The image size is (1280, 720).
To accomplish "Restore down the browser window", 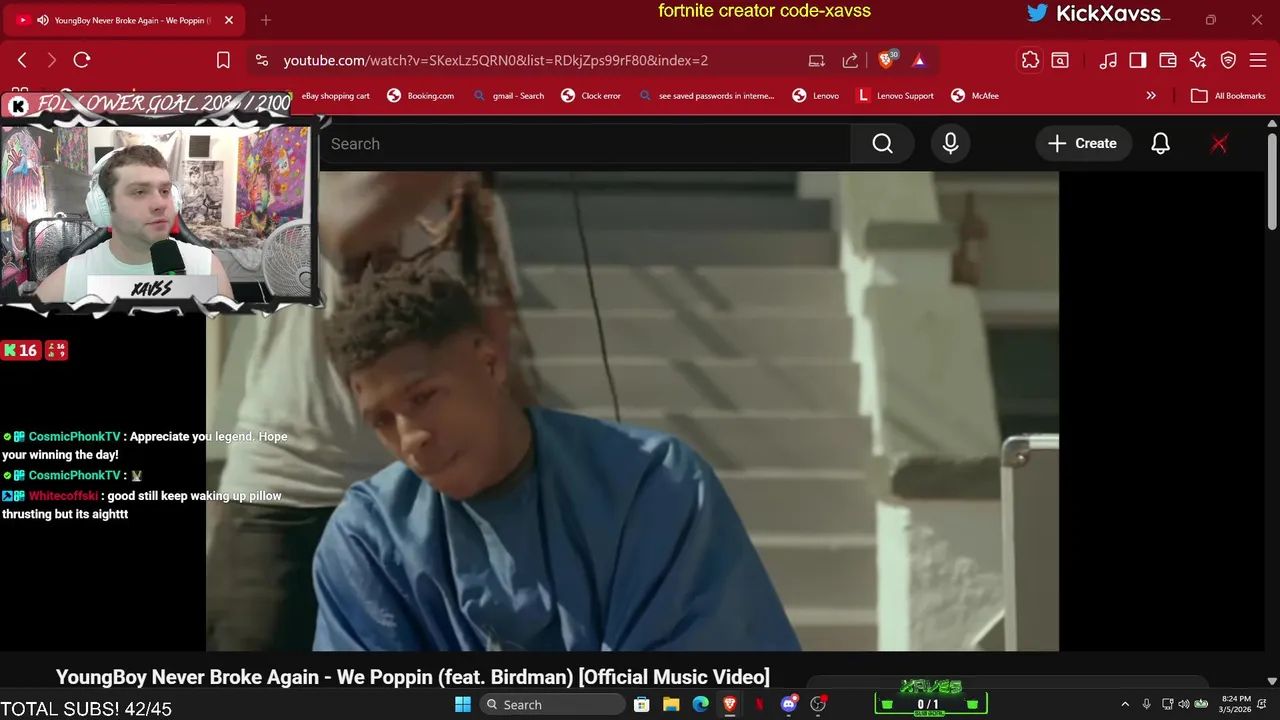I will pyautogui.click(x=1211, y=20).
